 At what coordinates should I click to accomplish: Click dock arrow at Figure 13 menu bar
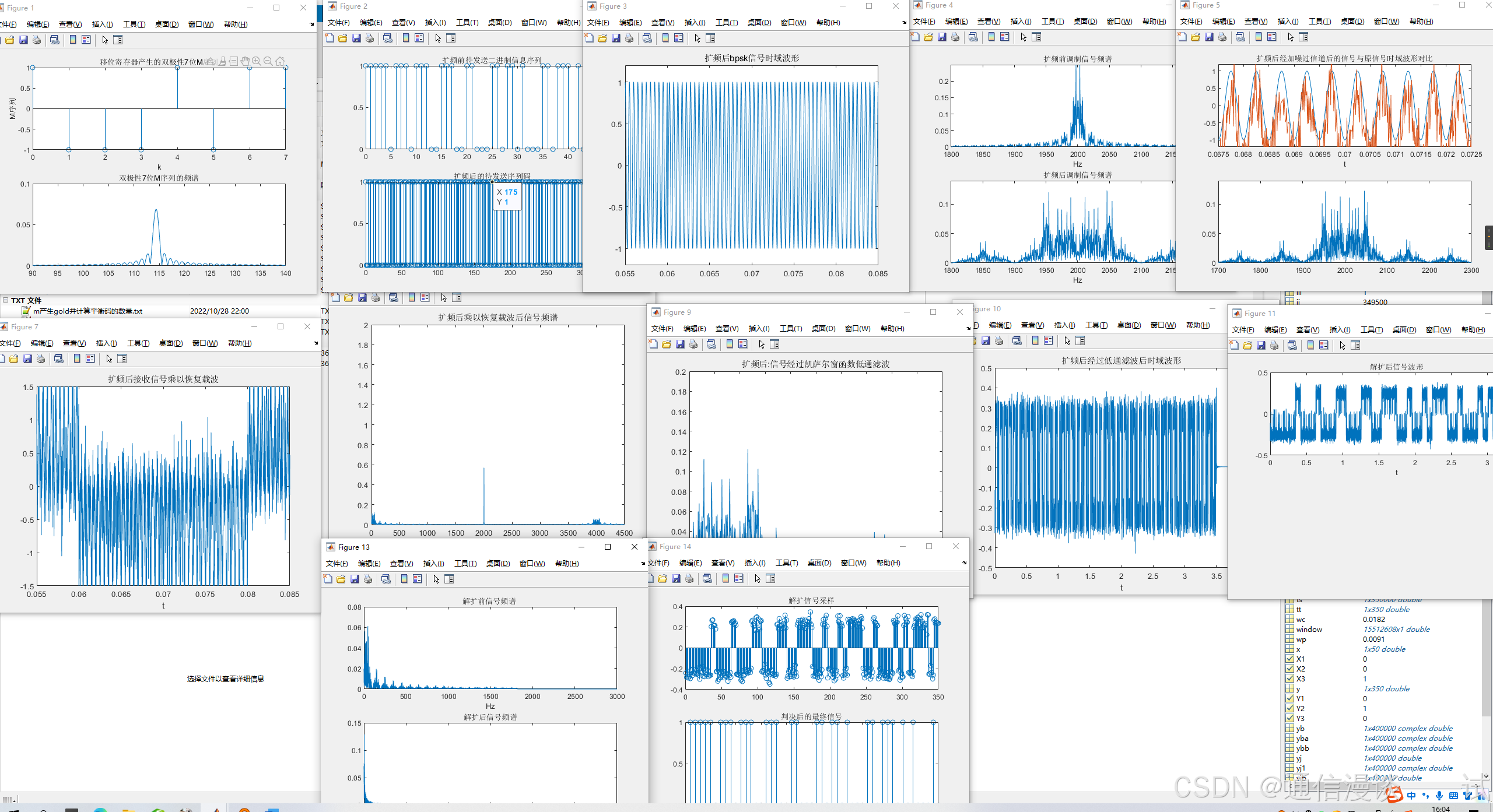tap(643, 563)
